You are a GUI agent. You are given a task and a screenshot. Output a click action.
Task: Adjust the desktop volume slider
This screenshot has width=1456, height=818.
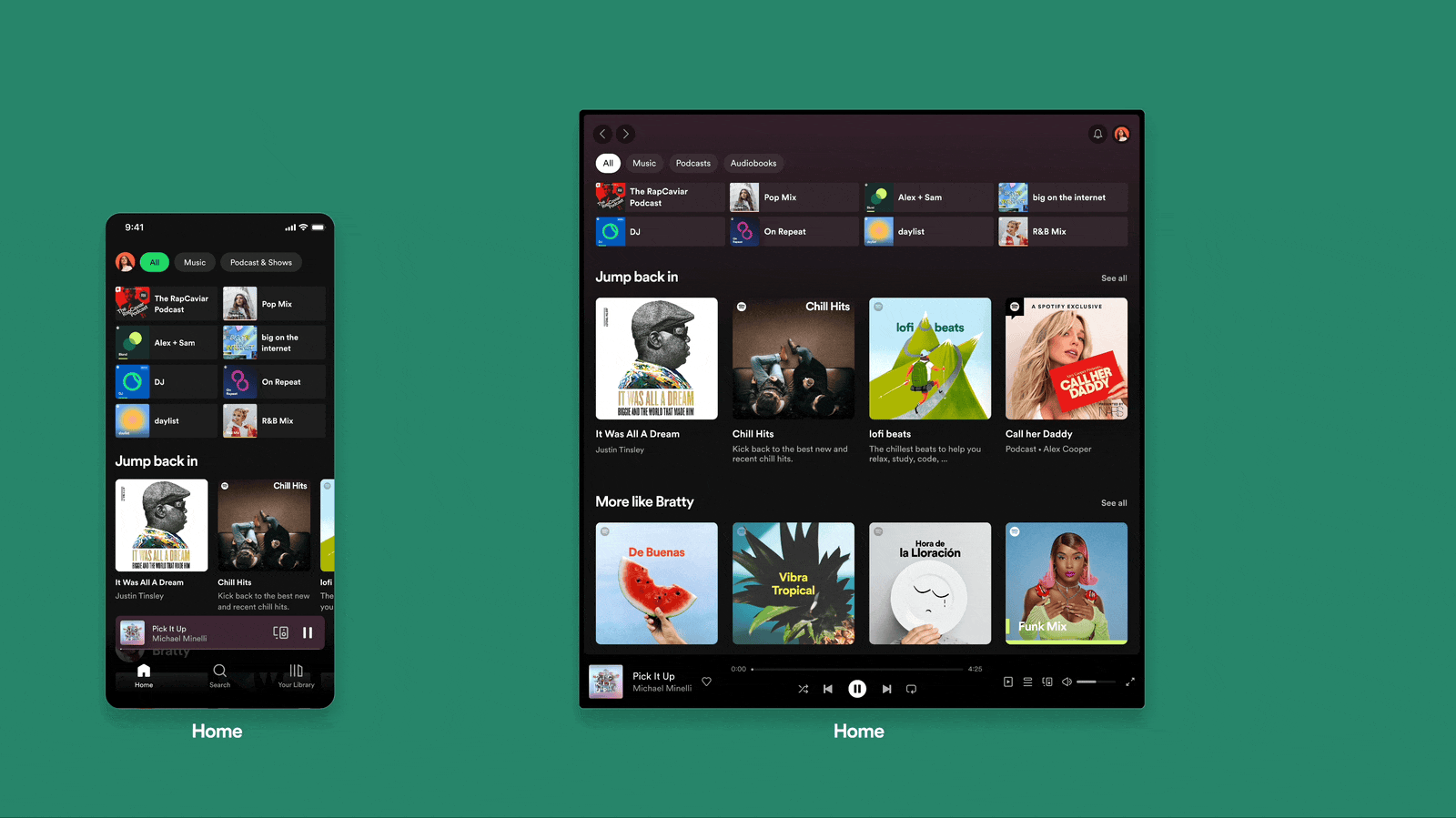click(1096, 682)
